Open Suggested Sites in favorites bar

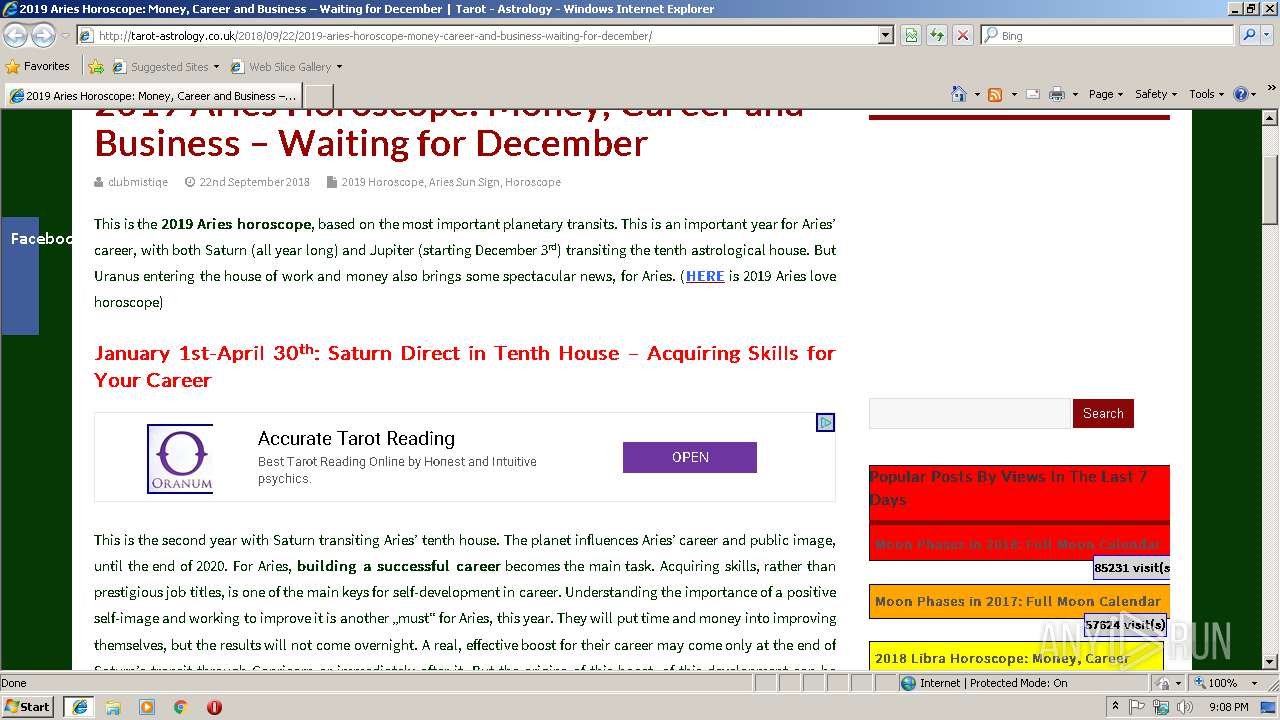pos(165,66)
